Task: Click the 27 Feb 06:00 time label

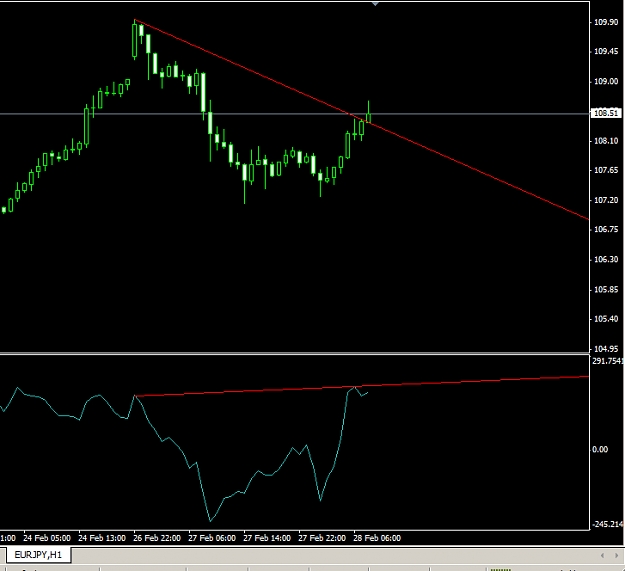Action: coord(212,538)
